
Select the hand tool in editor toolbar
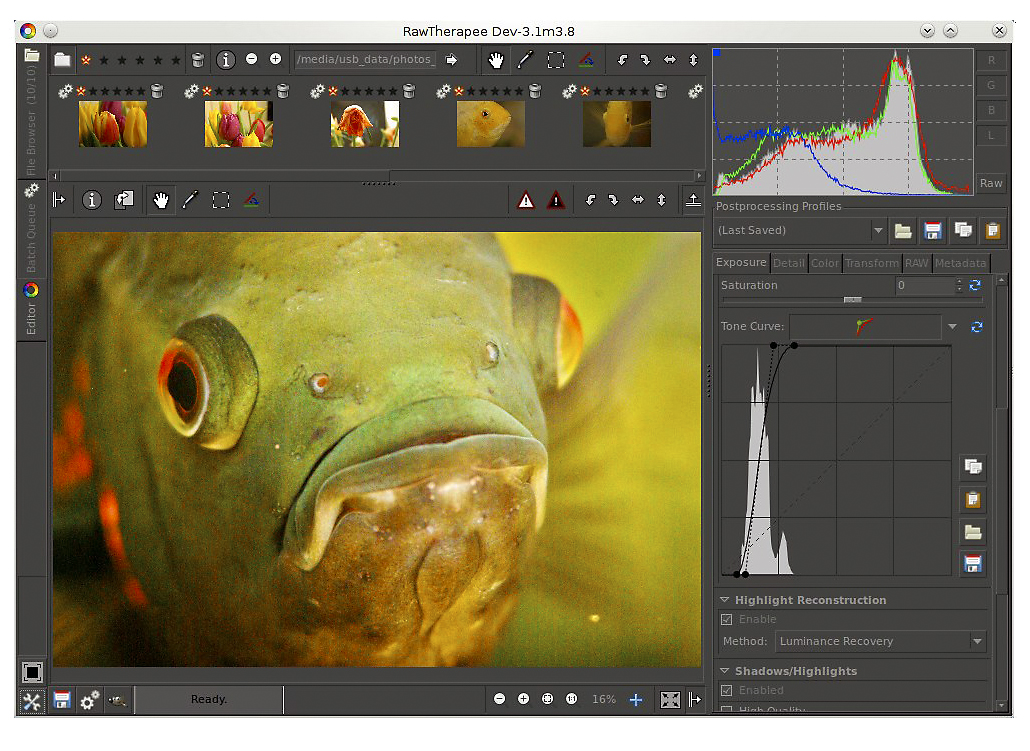click(x=161, y=200)
